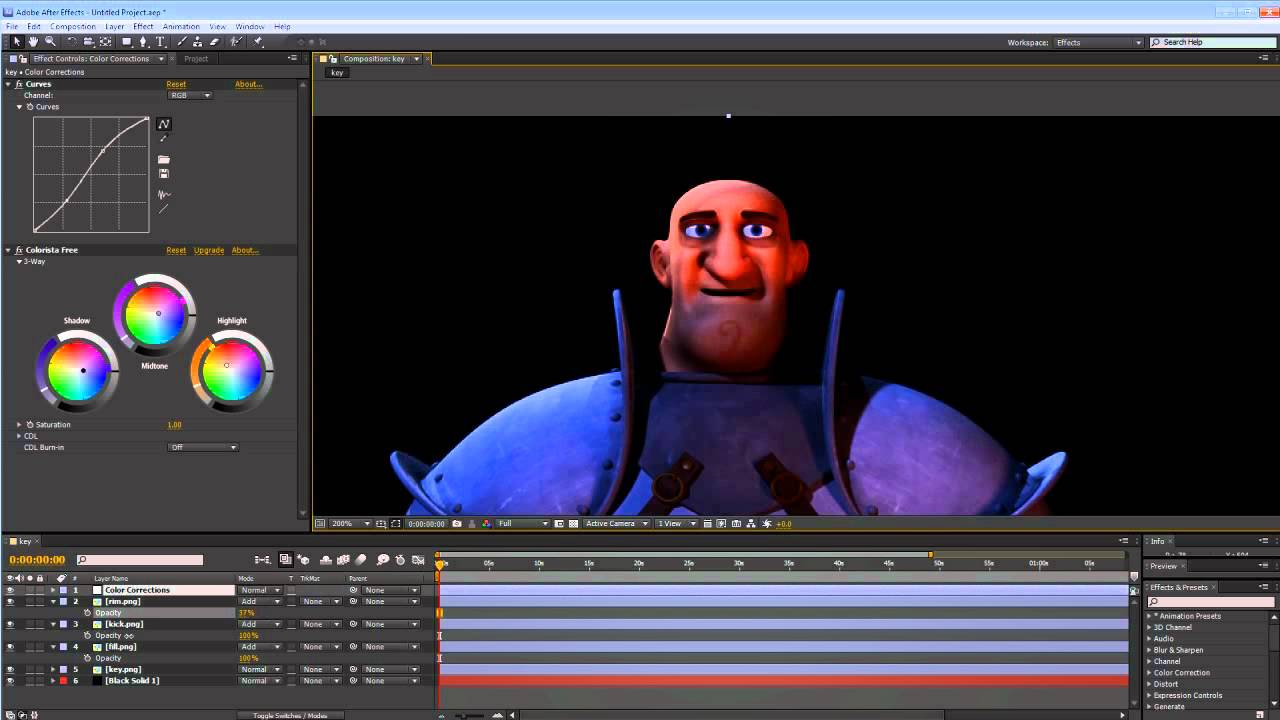Open the File menu
The width and height of the screenshot is (1280, 720).
12,27
